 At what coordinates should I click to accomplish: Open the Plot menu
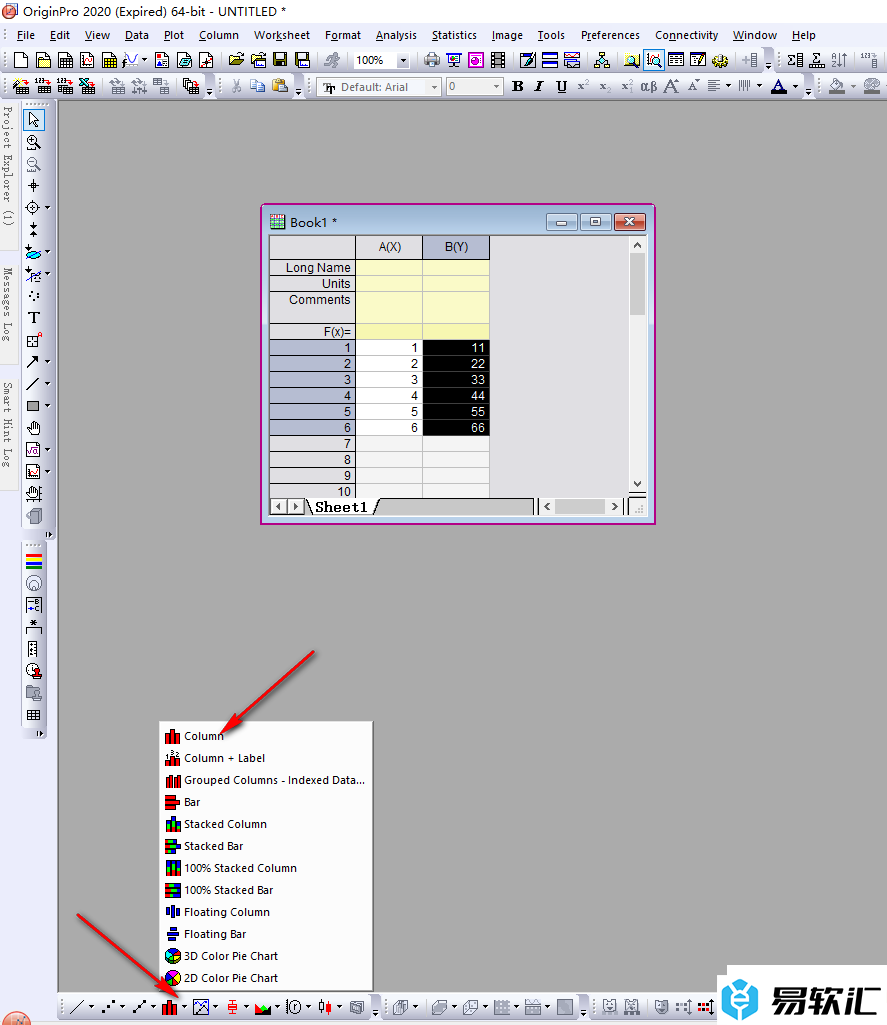click(x=173, y=35)
